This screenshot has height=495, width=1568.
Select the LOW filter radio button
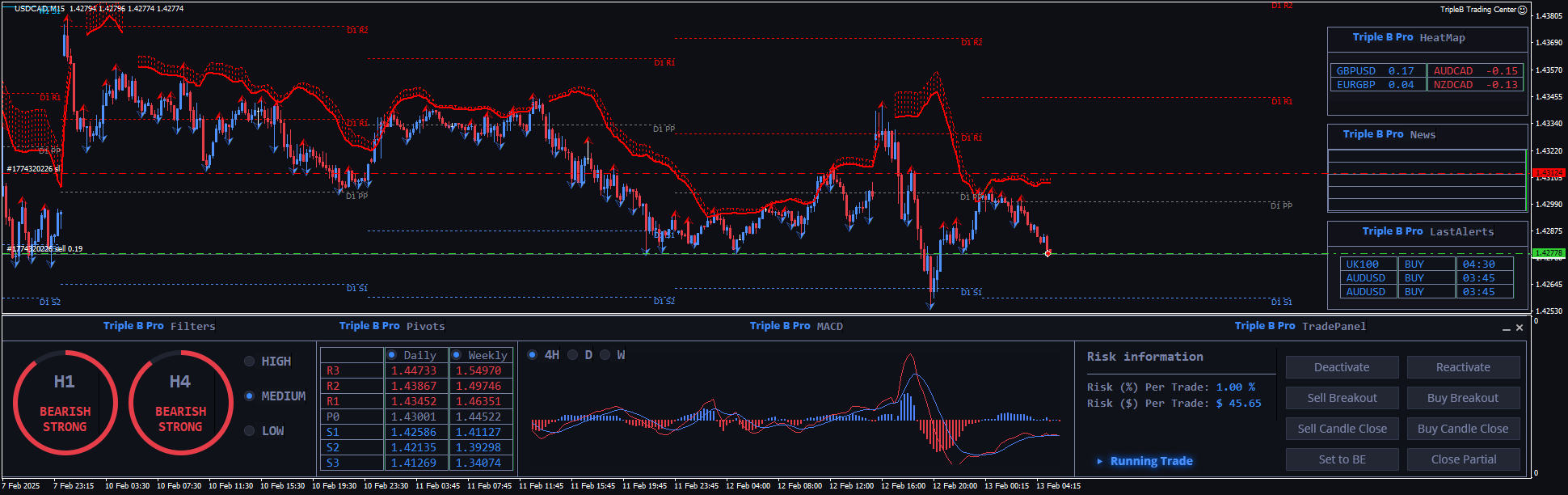point(250,431)
